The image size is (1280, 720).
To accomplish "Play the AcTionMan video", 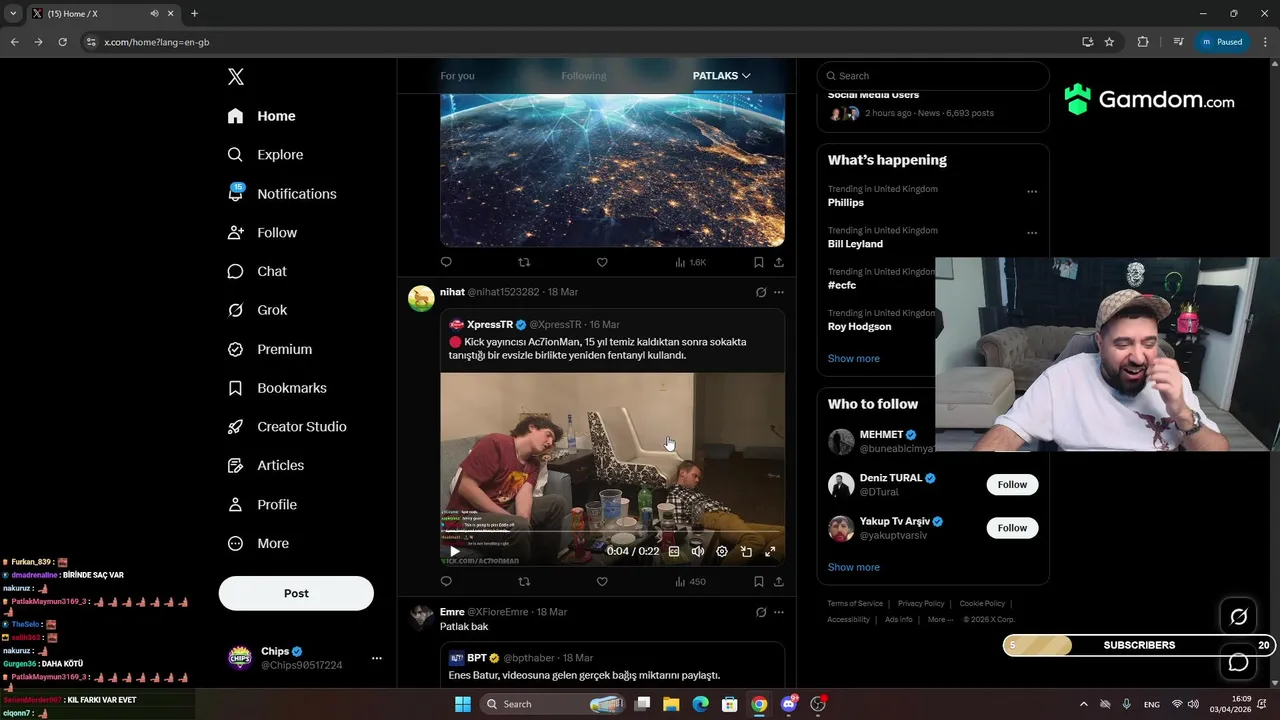I will point(455,551).
